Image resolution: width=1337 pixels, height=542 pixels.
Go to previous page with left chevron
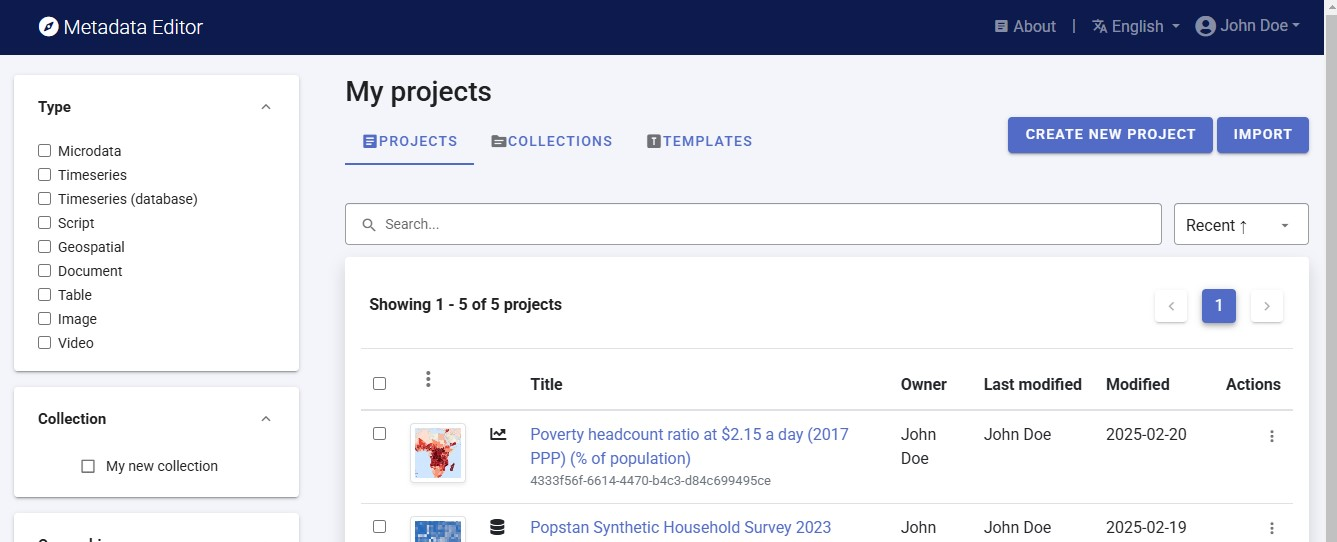pos(1171,306)
